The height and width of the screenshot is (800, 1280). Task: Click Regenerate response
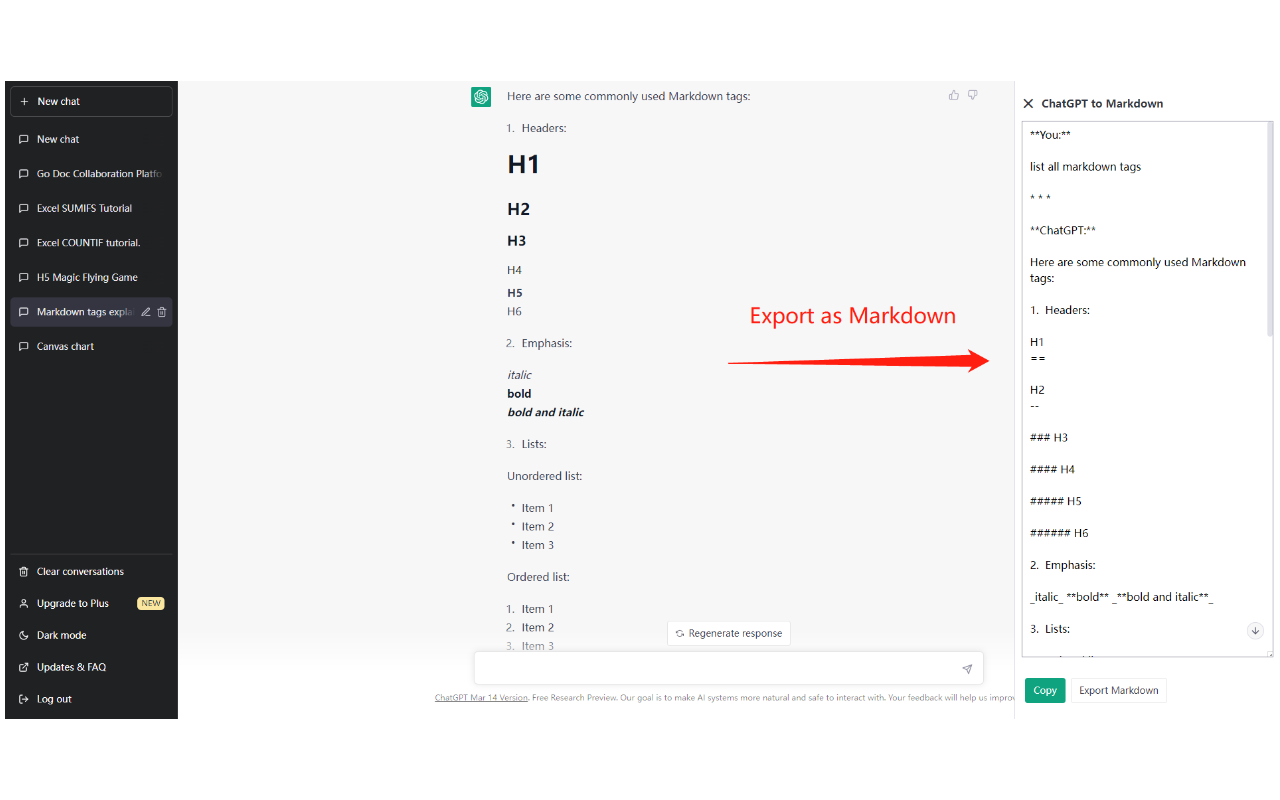(728, 633)
